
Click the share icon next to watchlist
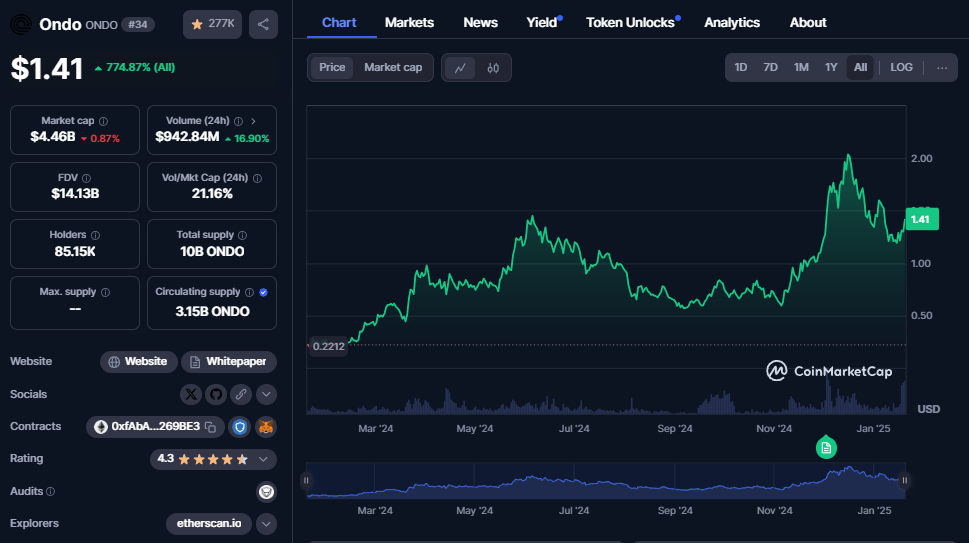263,24
